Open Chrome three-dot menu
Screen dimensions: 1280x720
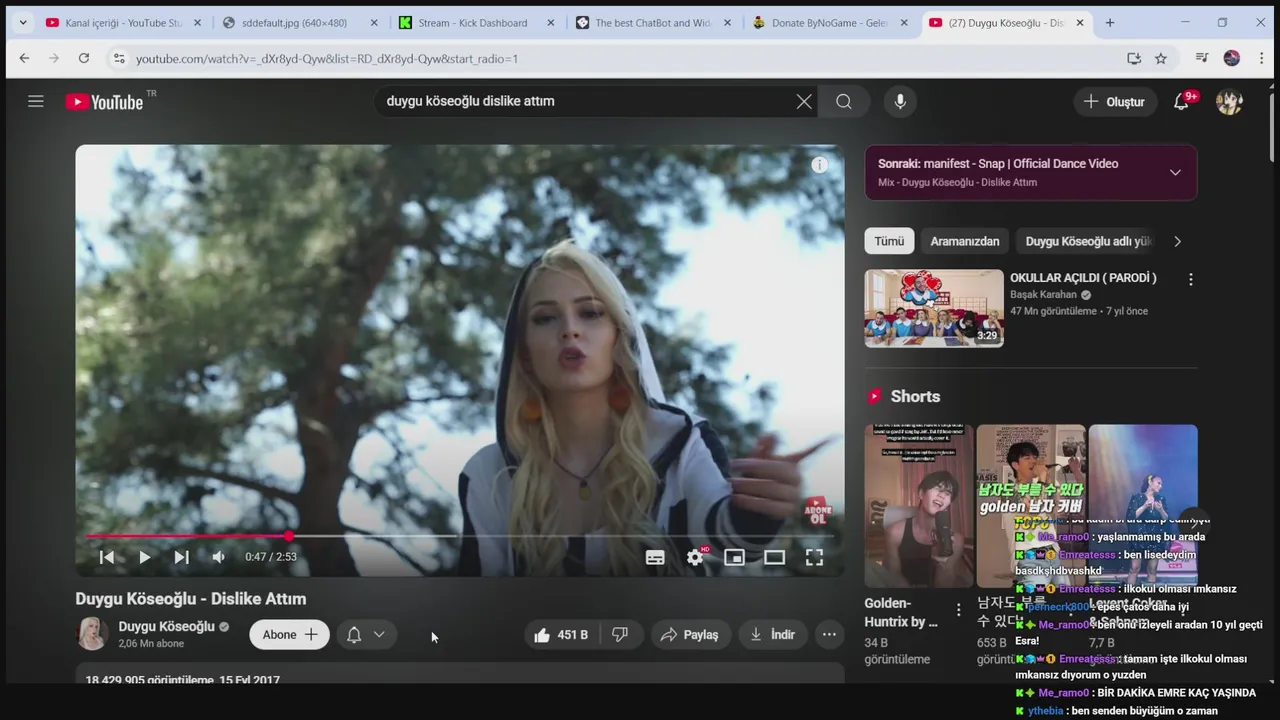1261,59
